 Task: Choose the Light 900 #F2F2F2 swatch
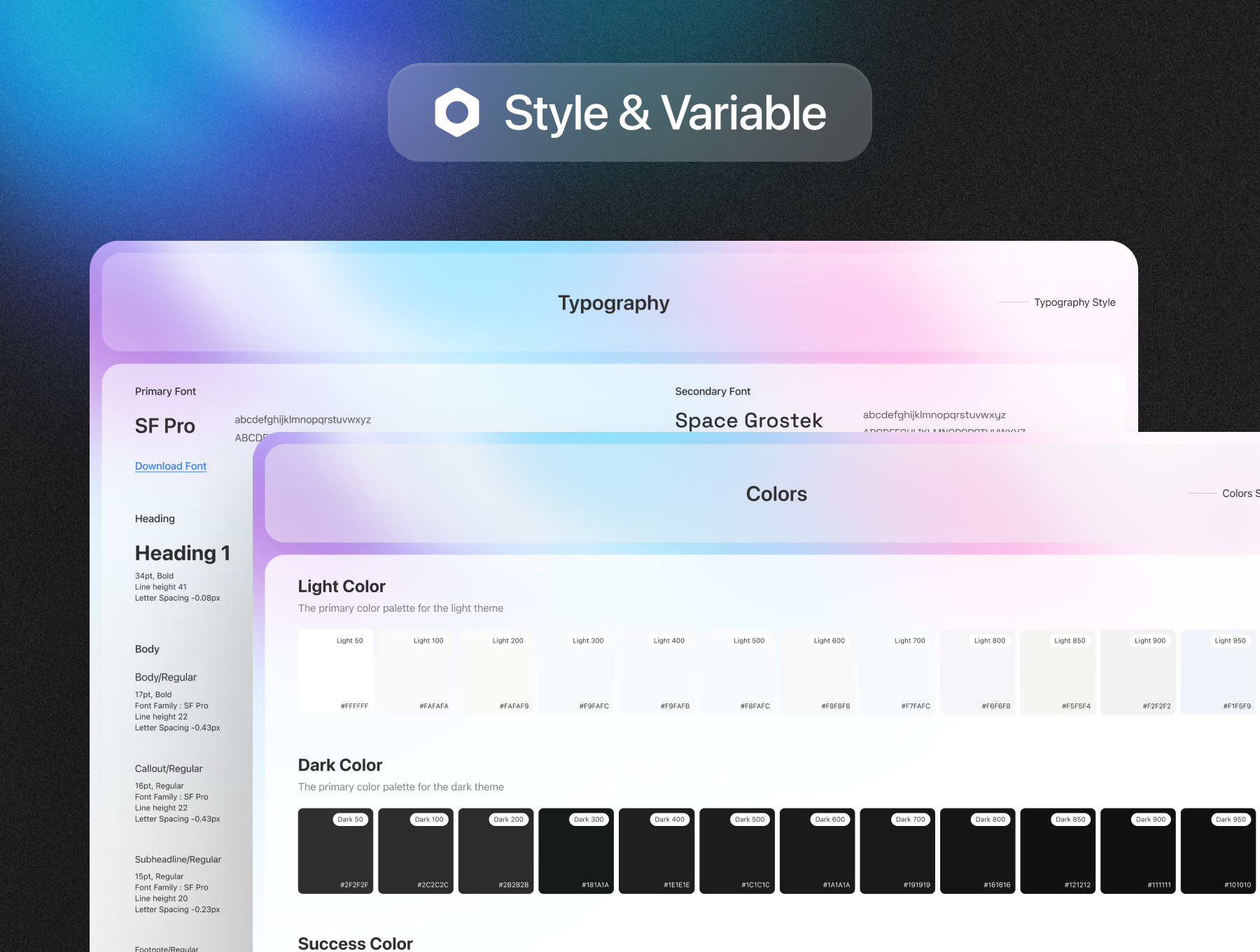[x=1137, y=672]
